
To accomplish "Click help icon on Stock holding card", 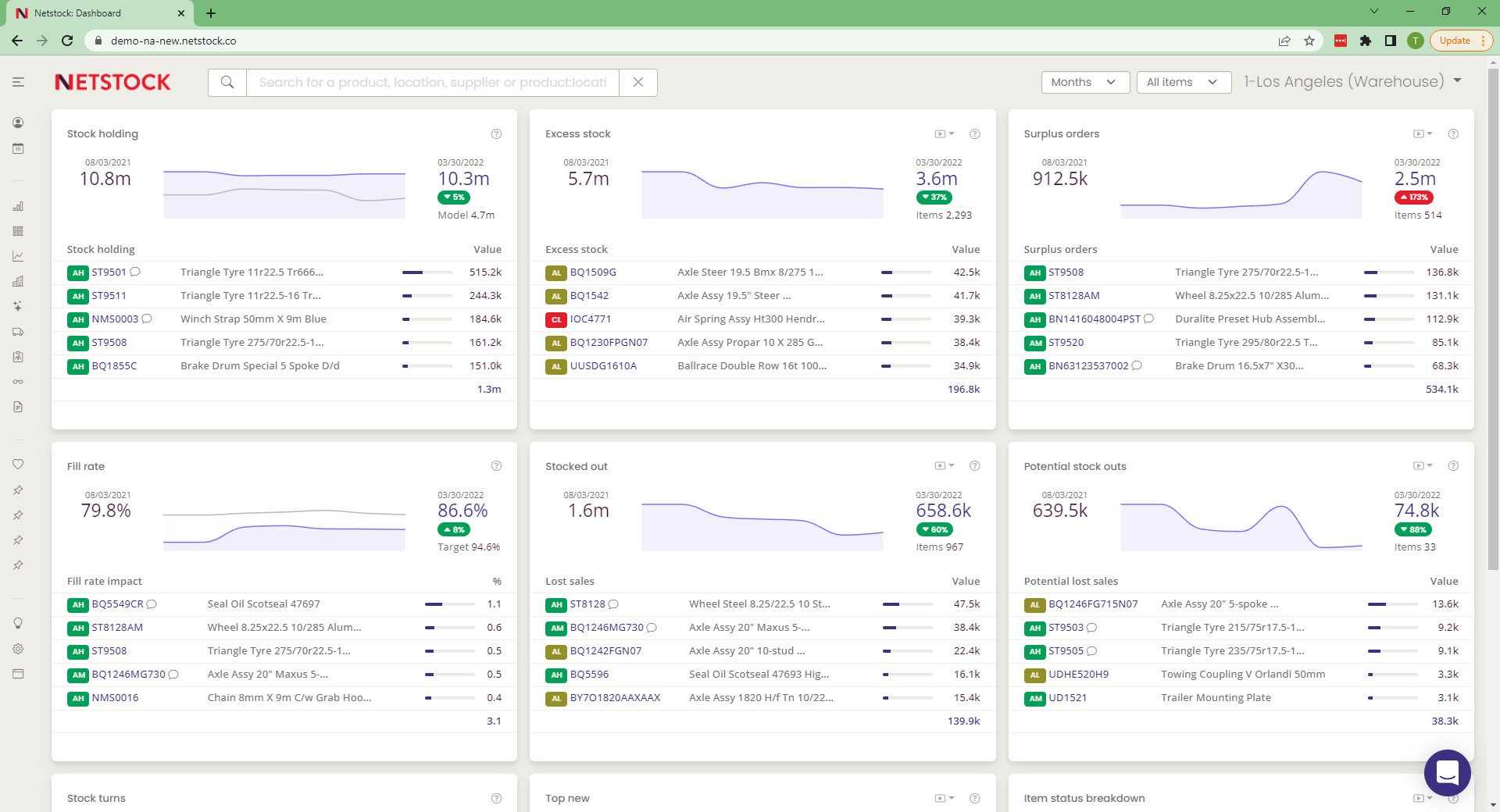I will 496,134.
